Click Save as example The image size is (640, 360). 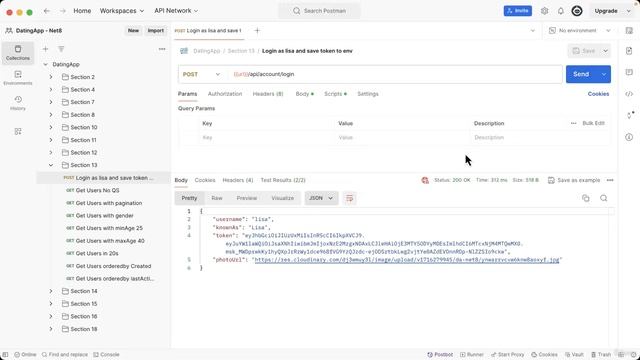click(x=574, y=180)
